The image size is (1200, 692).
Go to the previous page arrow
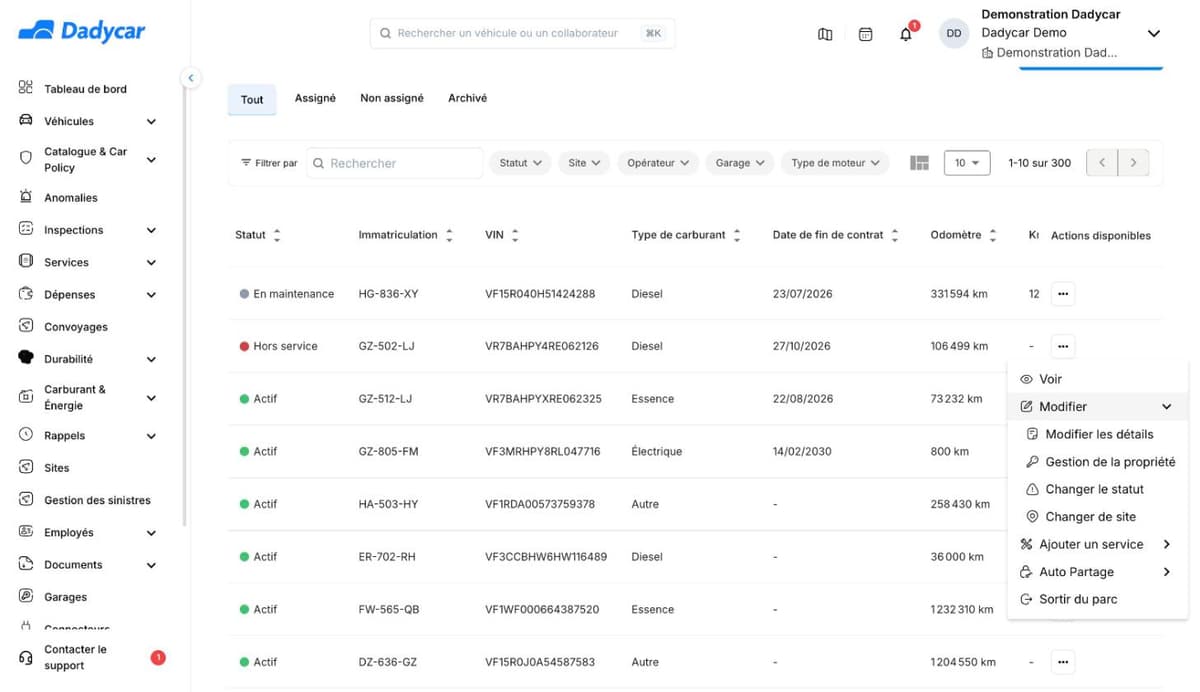click(1102, 163)
